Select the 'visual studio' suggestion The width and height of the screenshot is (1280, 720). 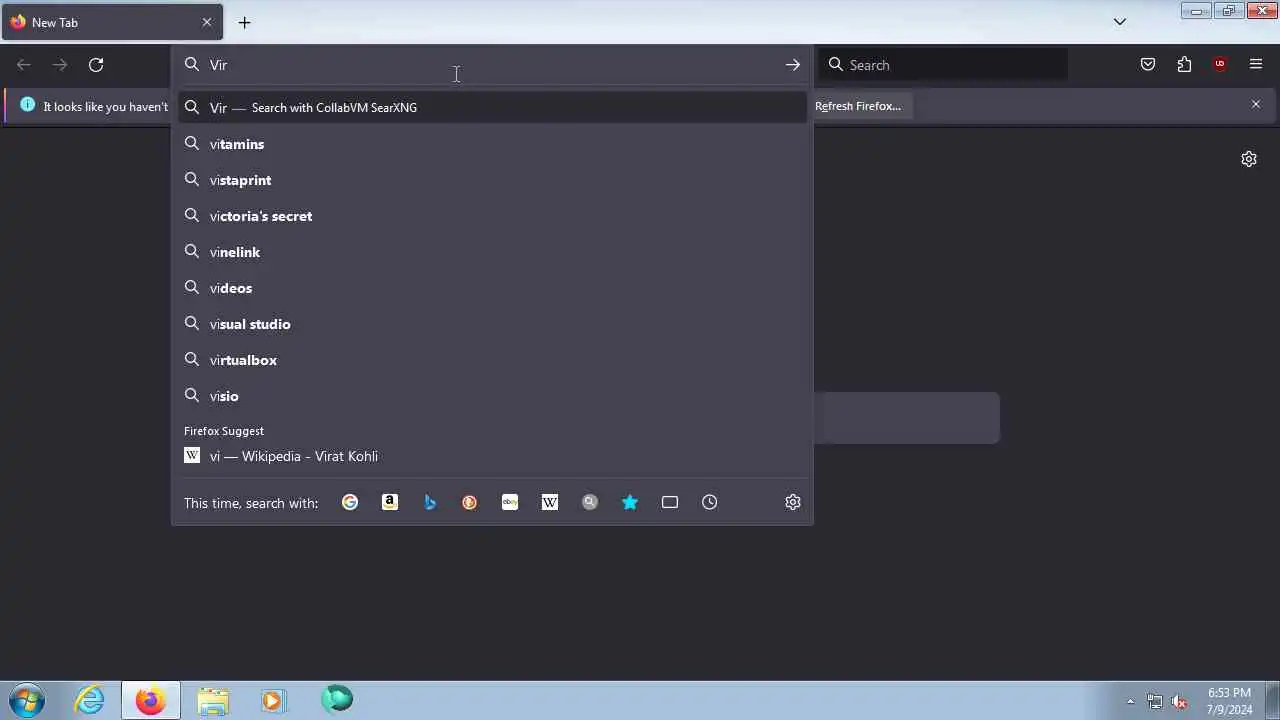tap(493, 324)
